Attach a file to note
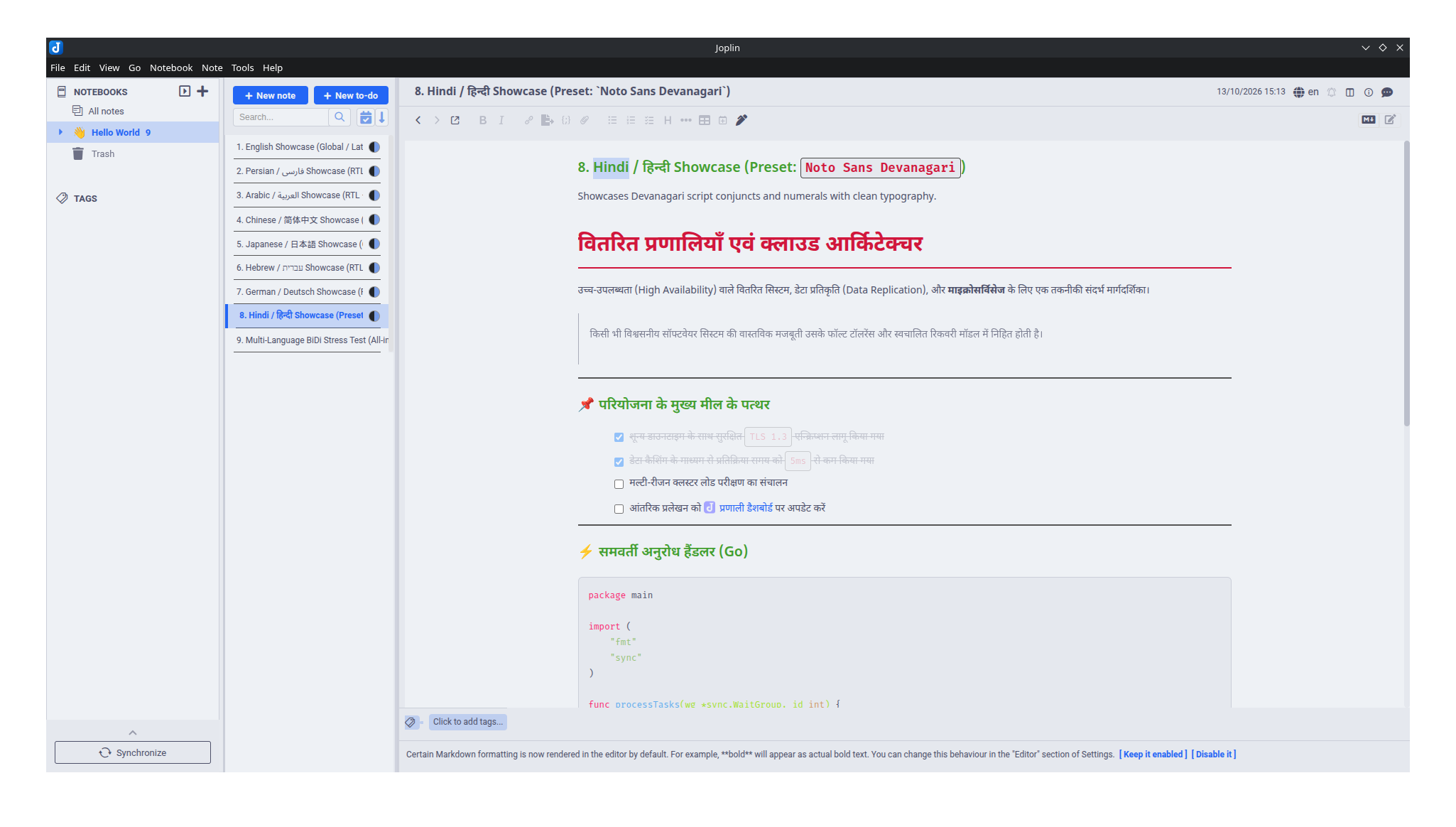The image size is (1456, 827). tap(585, 120)
